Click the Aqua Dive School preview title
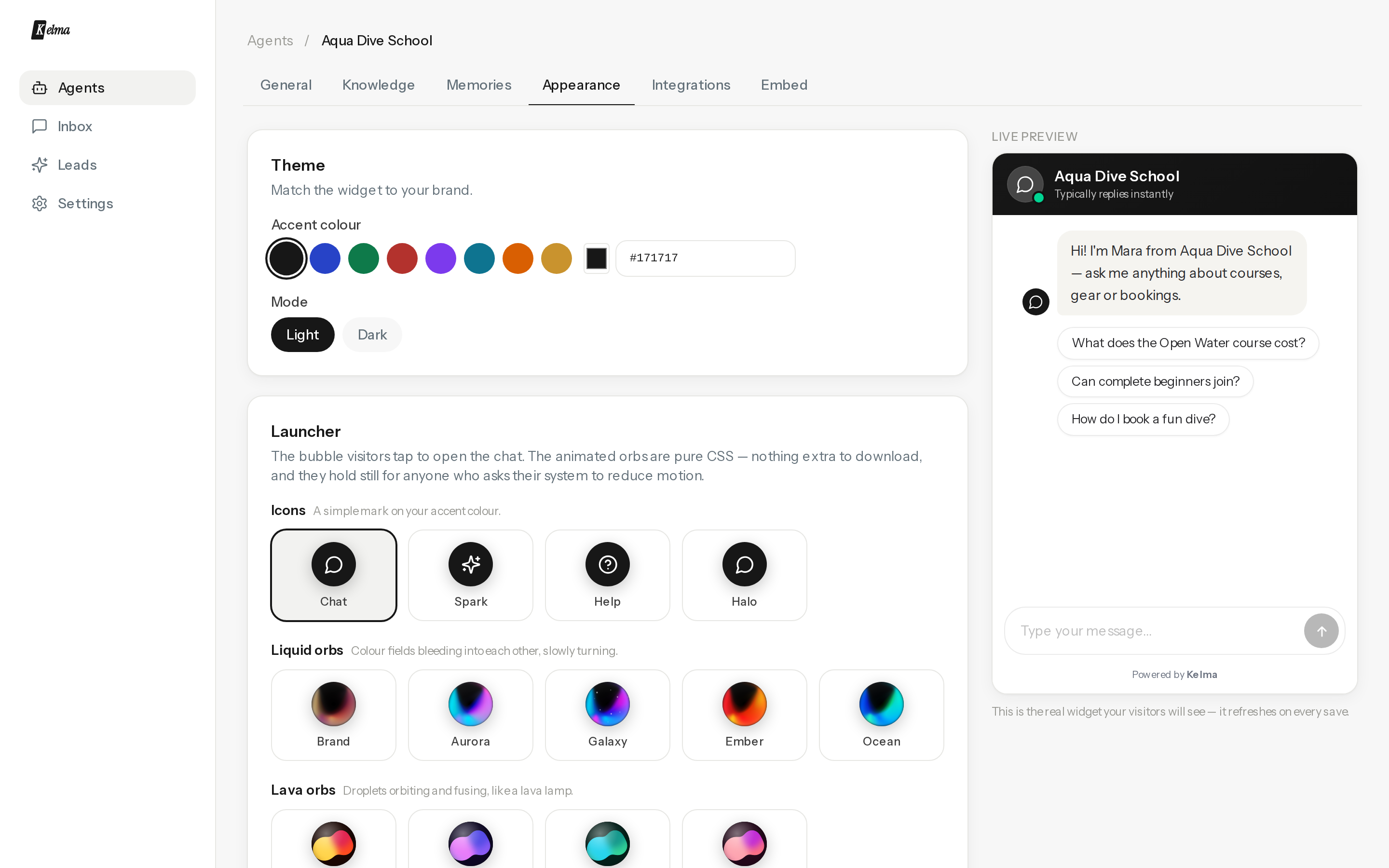 [x=1117, y=176]
